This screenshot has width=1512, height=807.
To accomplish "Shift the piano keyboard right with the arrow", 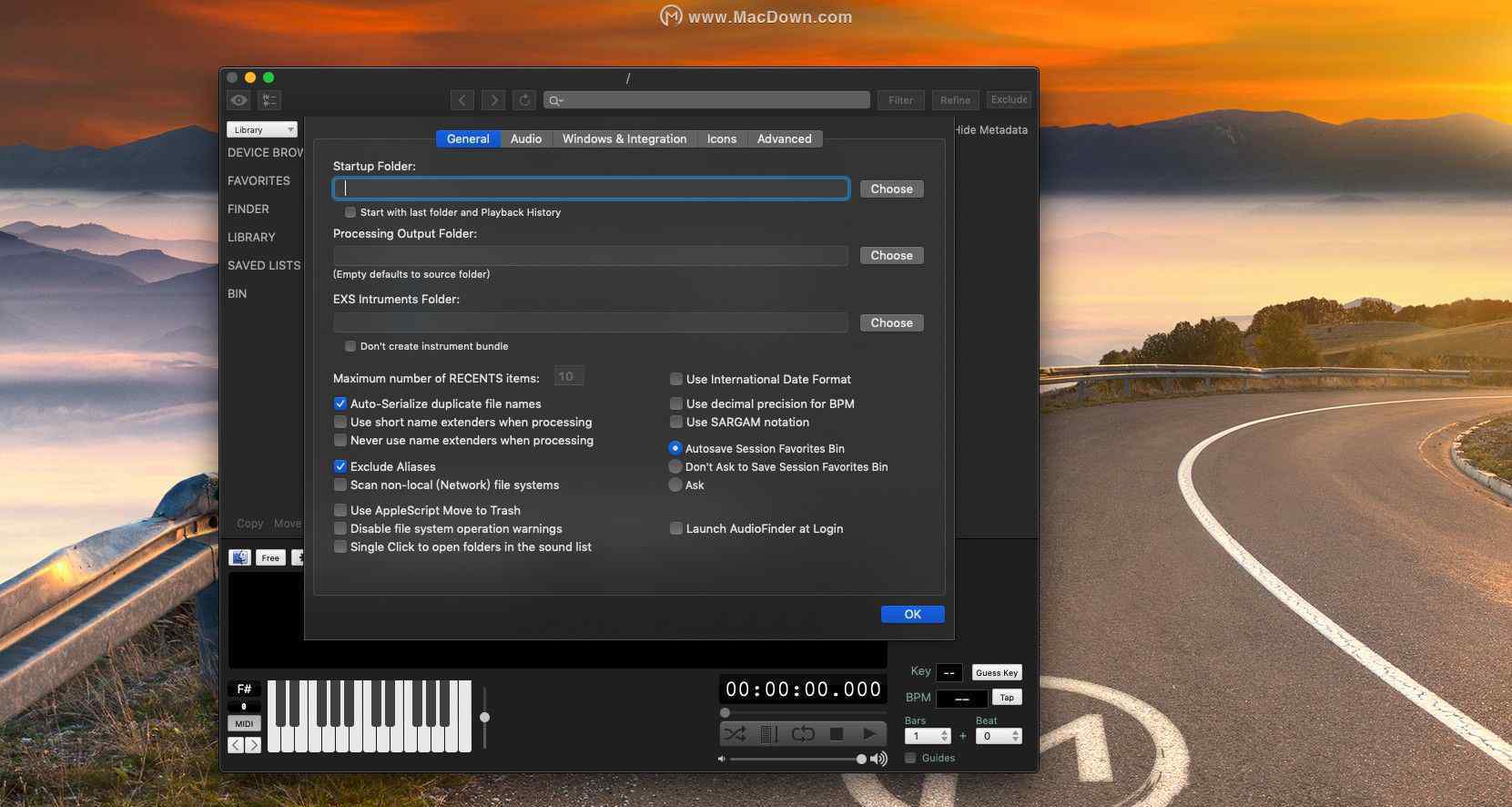I will (x=253, y=745).
